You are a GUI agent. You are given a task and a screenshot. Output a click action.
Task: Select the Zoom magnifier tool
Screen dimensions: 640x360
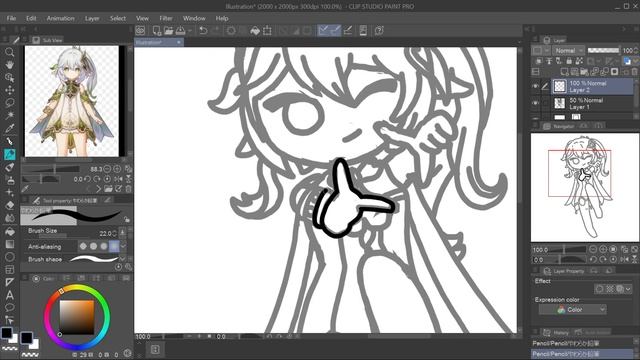tap(9, 52)
